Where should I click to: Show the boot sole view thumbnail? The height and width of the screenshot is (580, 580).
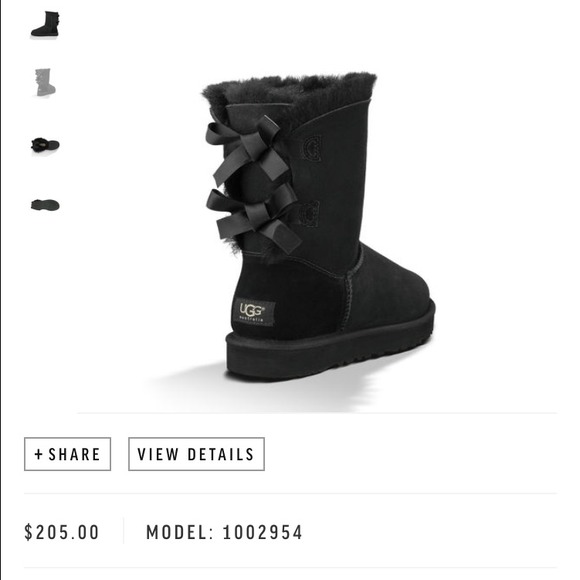point(45,205)
